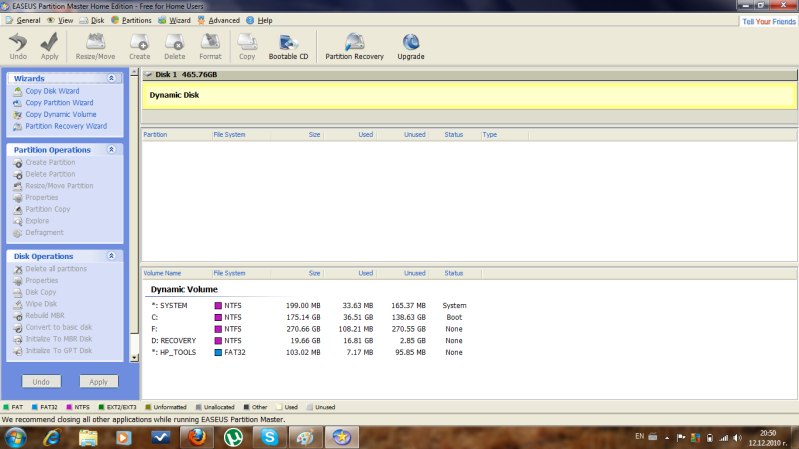The image size is (799, 449).
Task: Click the sidebar Undo button
Action: [41, 382]
